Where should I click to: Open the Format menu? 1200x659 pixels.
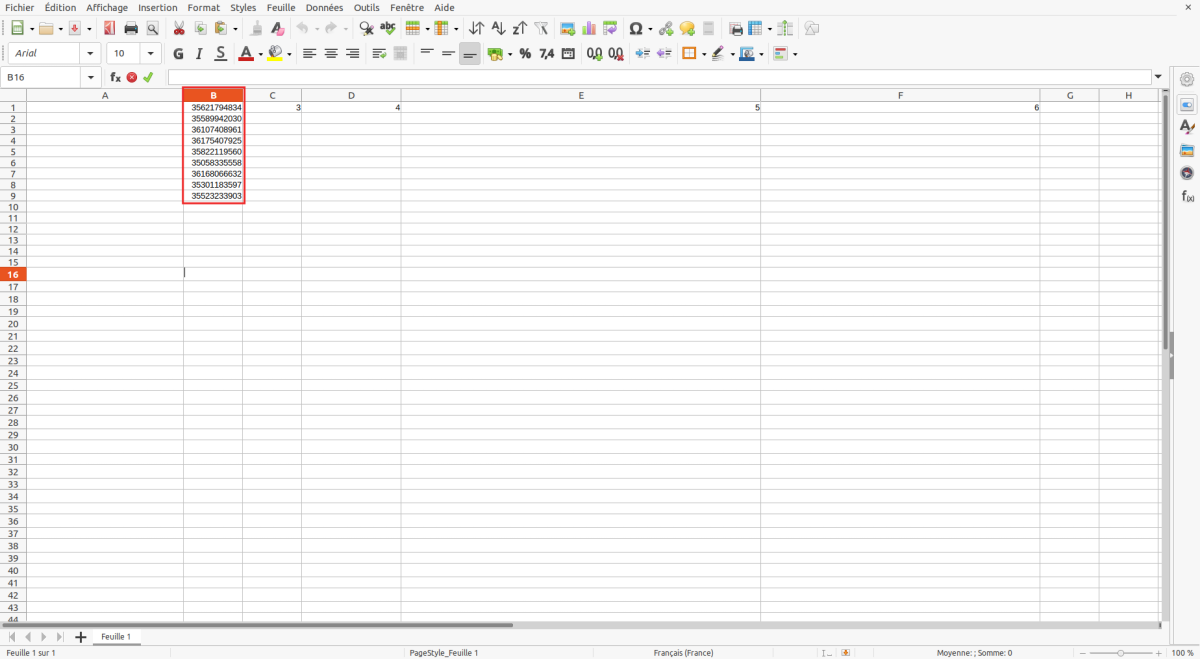pyautogui.click(x=204, y=7)
